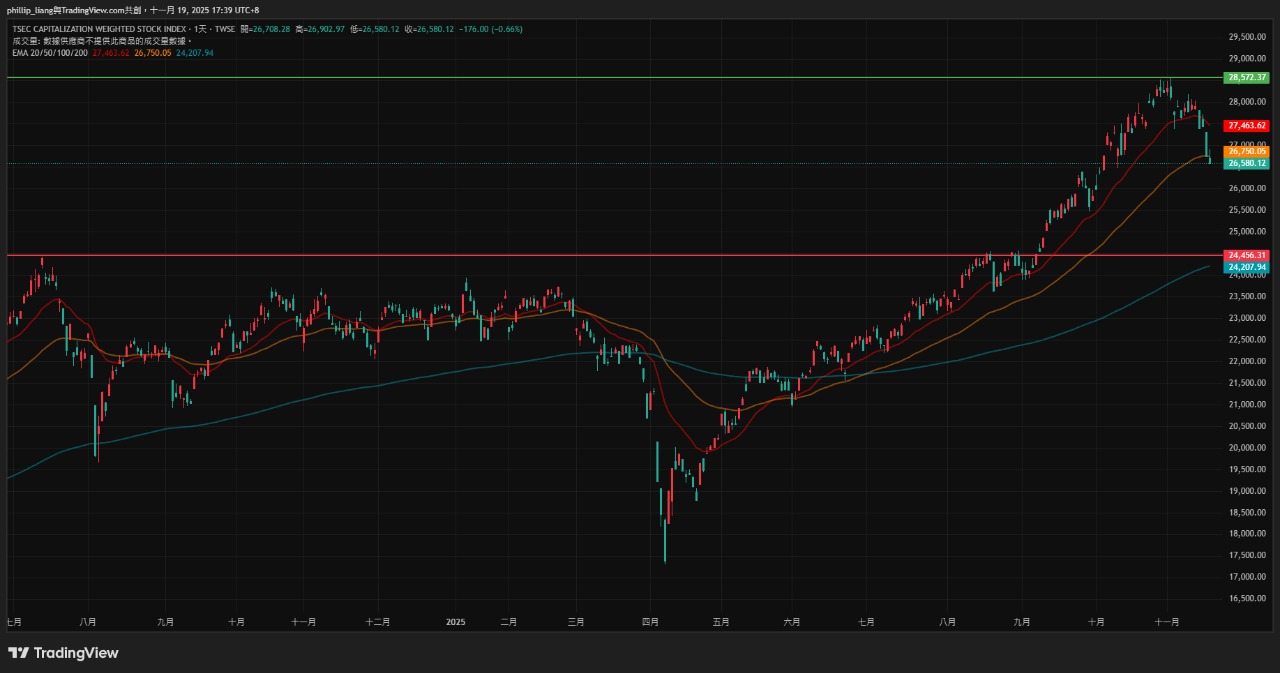The height and width of the screenshot is (673, 1280).
Task: Select the EMA 20/50/100/200 indicator legend
Action: pos(49,52)
